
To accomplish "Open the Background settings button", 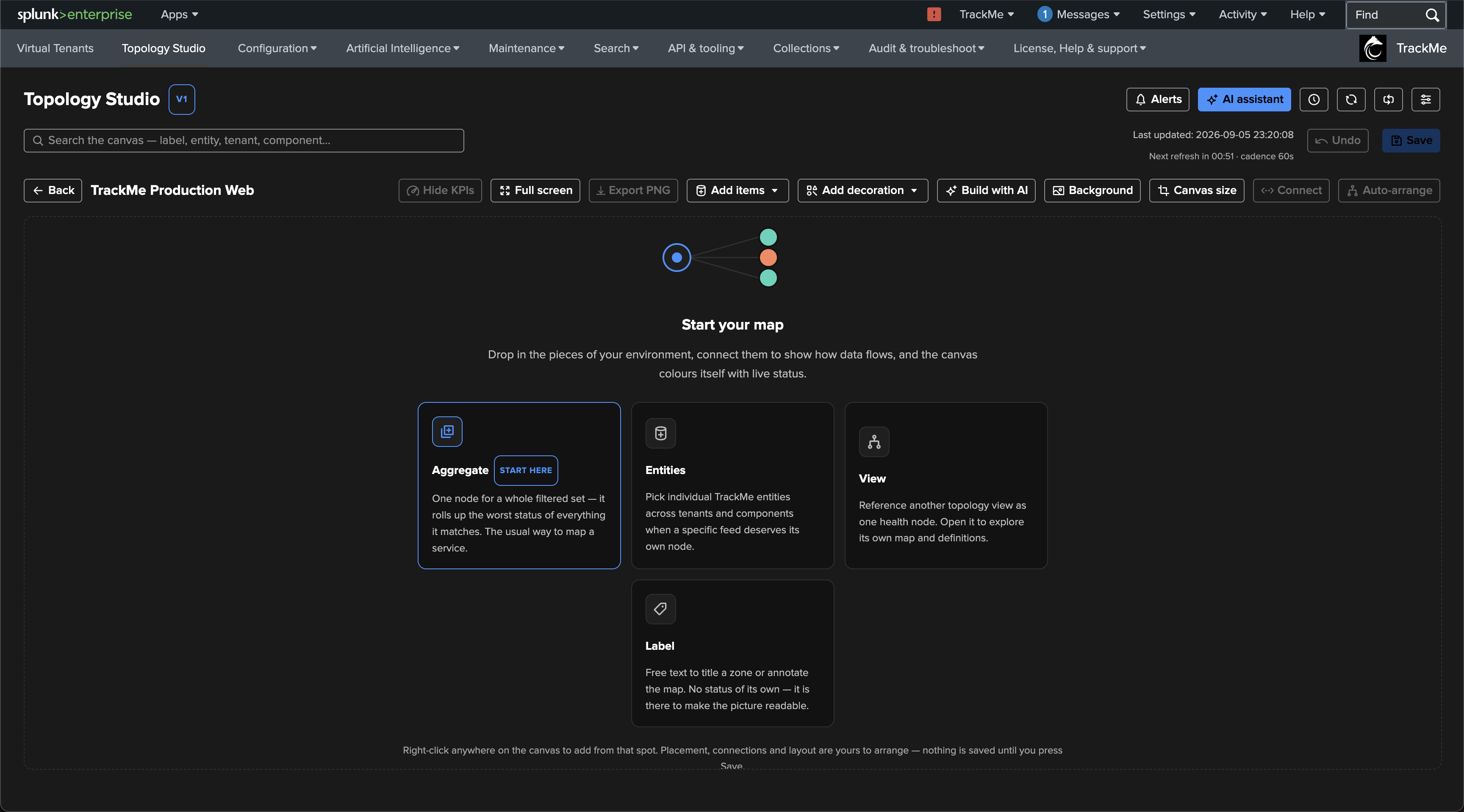I will click(1092, 190).
